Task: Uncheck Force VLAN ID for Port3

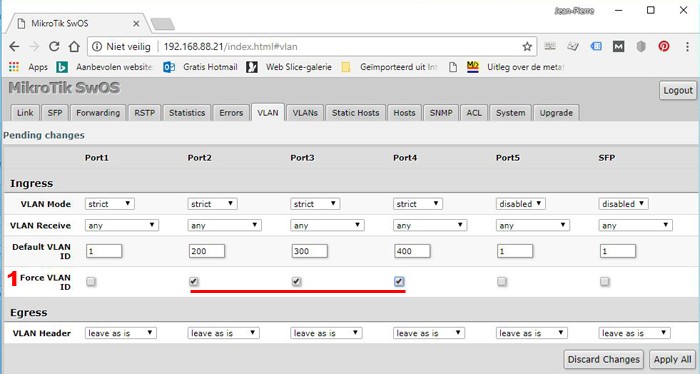Action: [296, 282]
